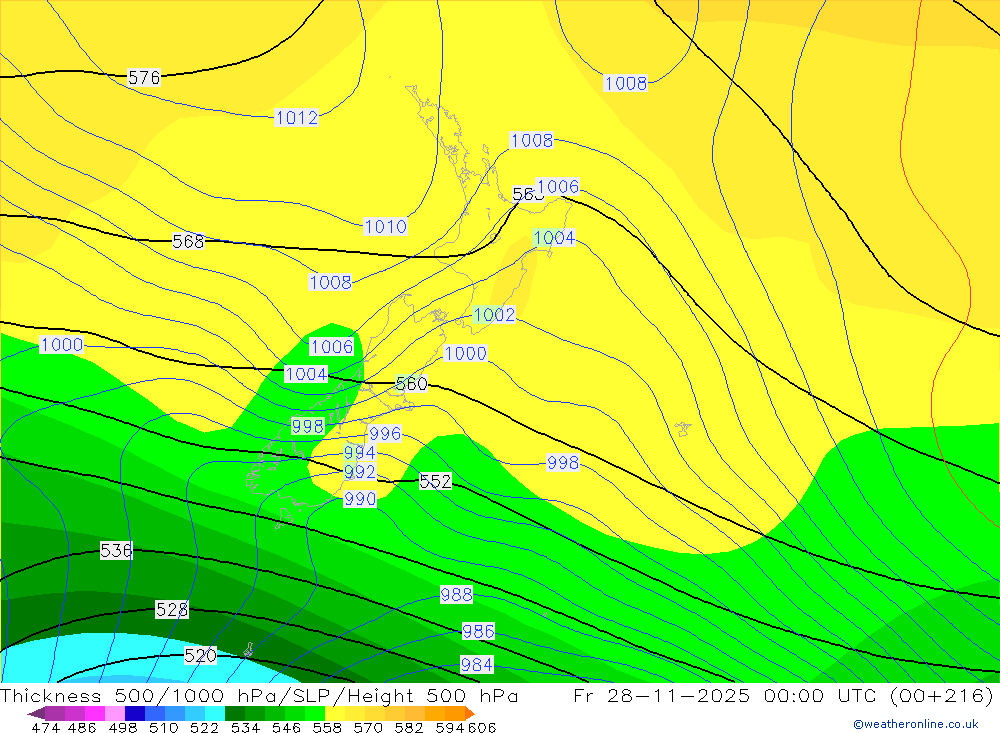Select the cyan legend swatch above 522
This screenshot has width=1000, height=733.
click(x=215, y=713)
